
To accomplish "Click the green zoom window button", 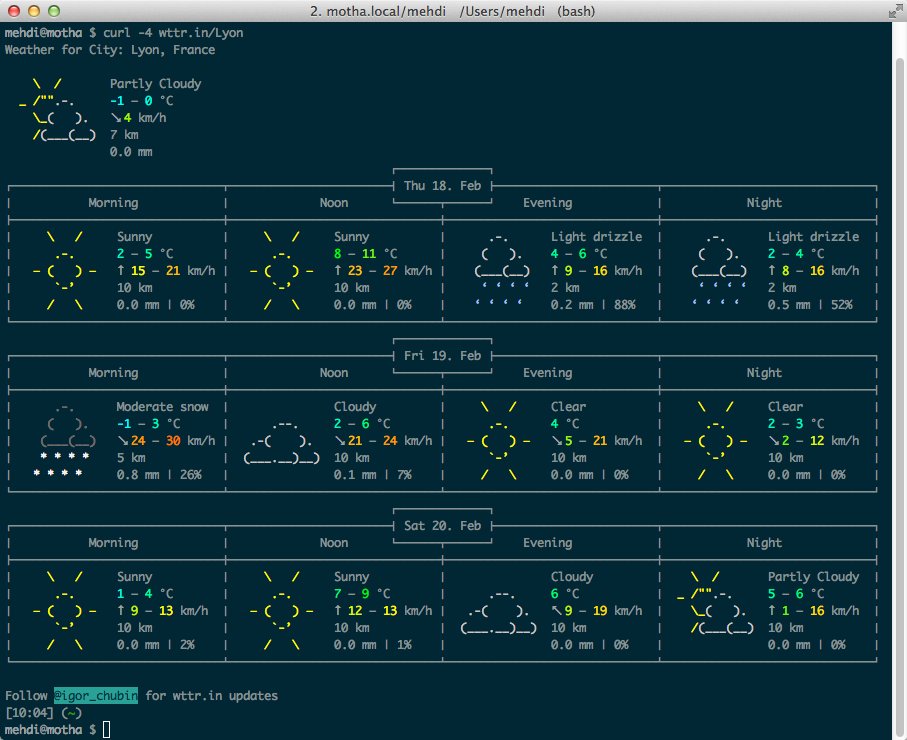I will click(54, 10).
